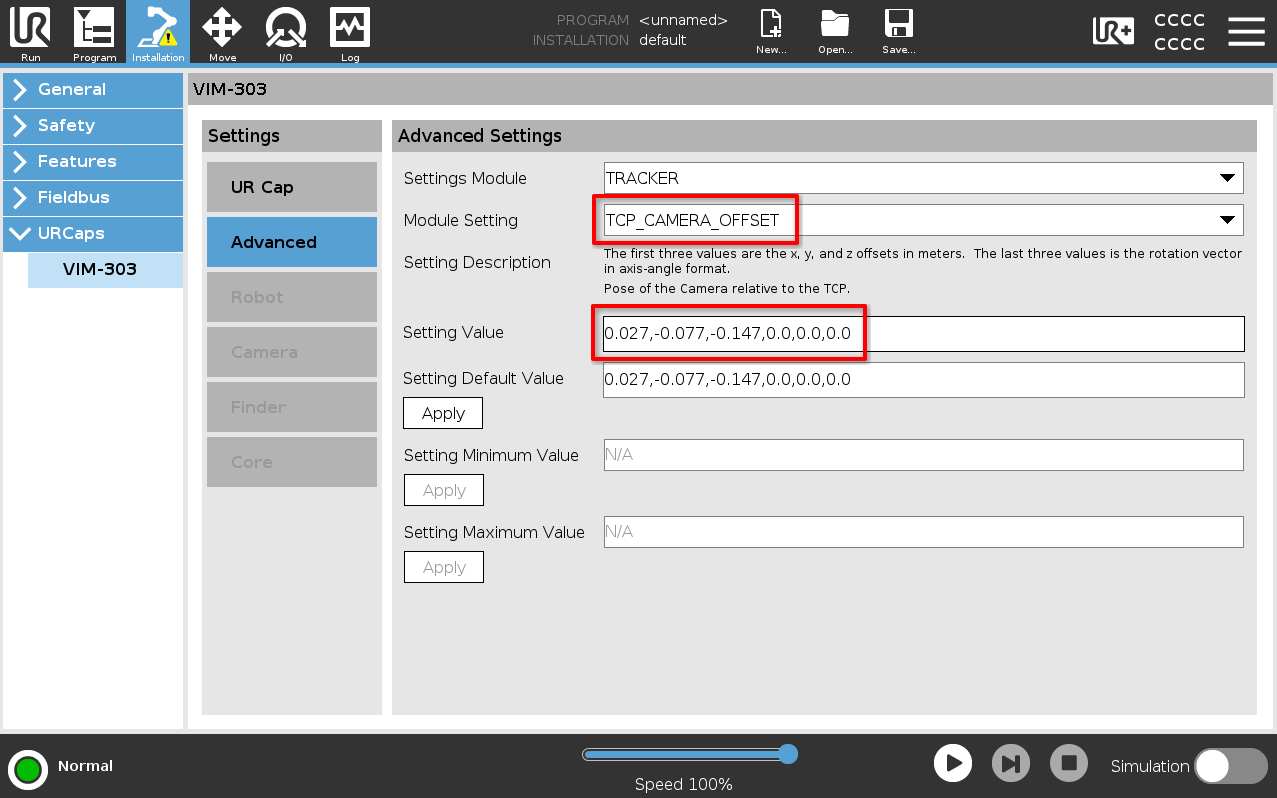Open the hamburger menu
Image resolution: width=1277 pixels, height=798 pixels.
coord(1246,32)
